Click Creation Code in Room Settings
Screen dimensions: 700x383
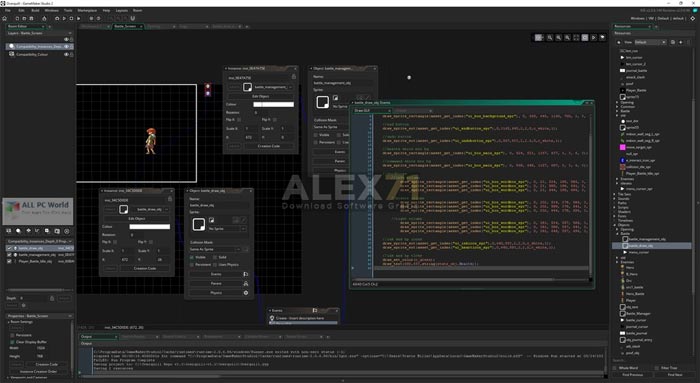[46, 365]
